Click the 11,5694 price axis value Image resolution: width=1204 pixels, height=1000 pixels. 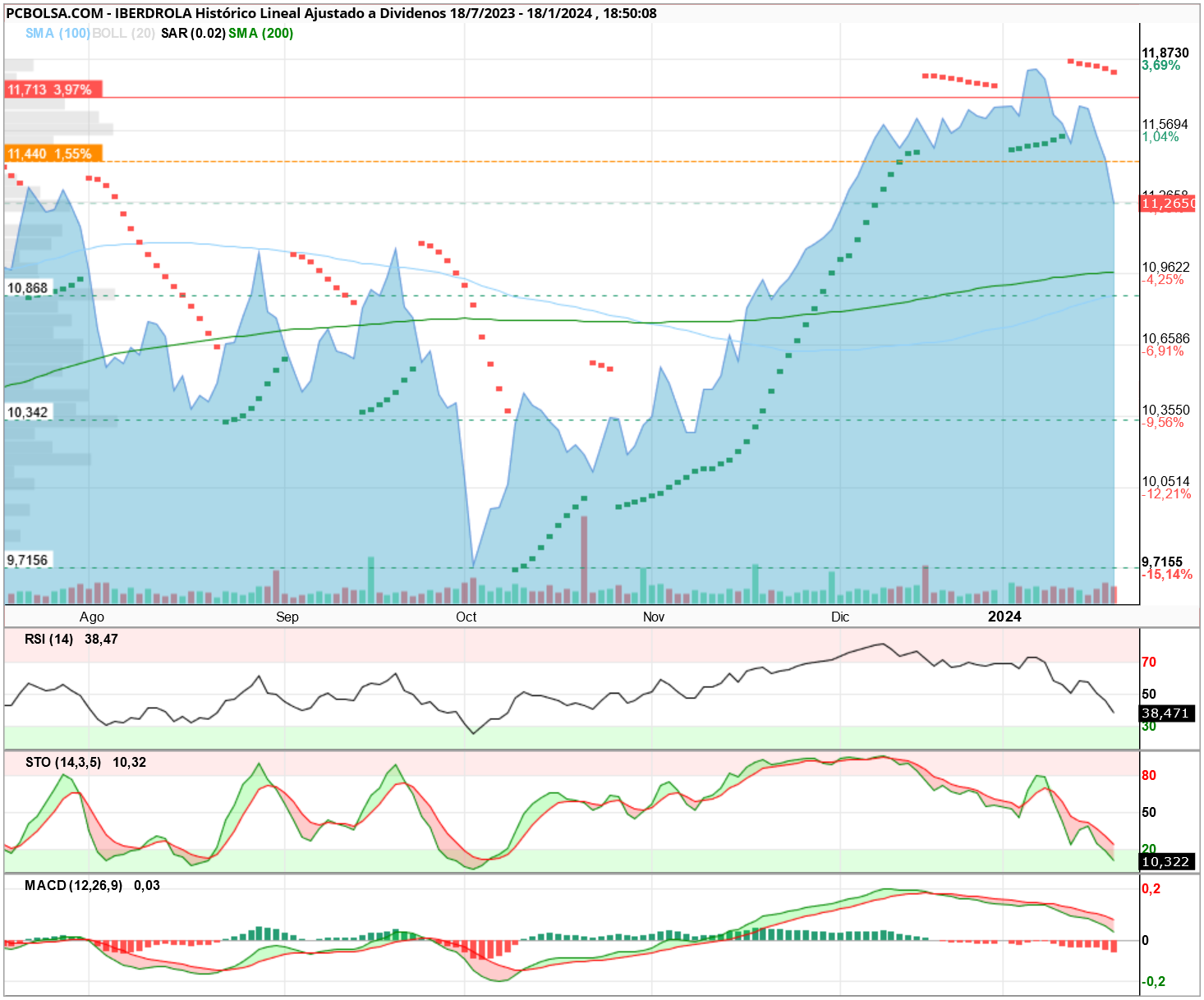(1165, 124)
